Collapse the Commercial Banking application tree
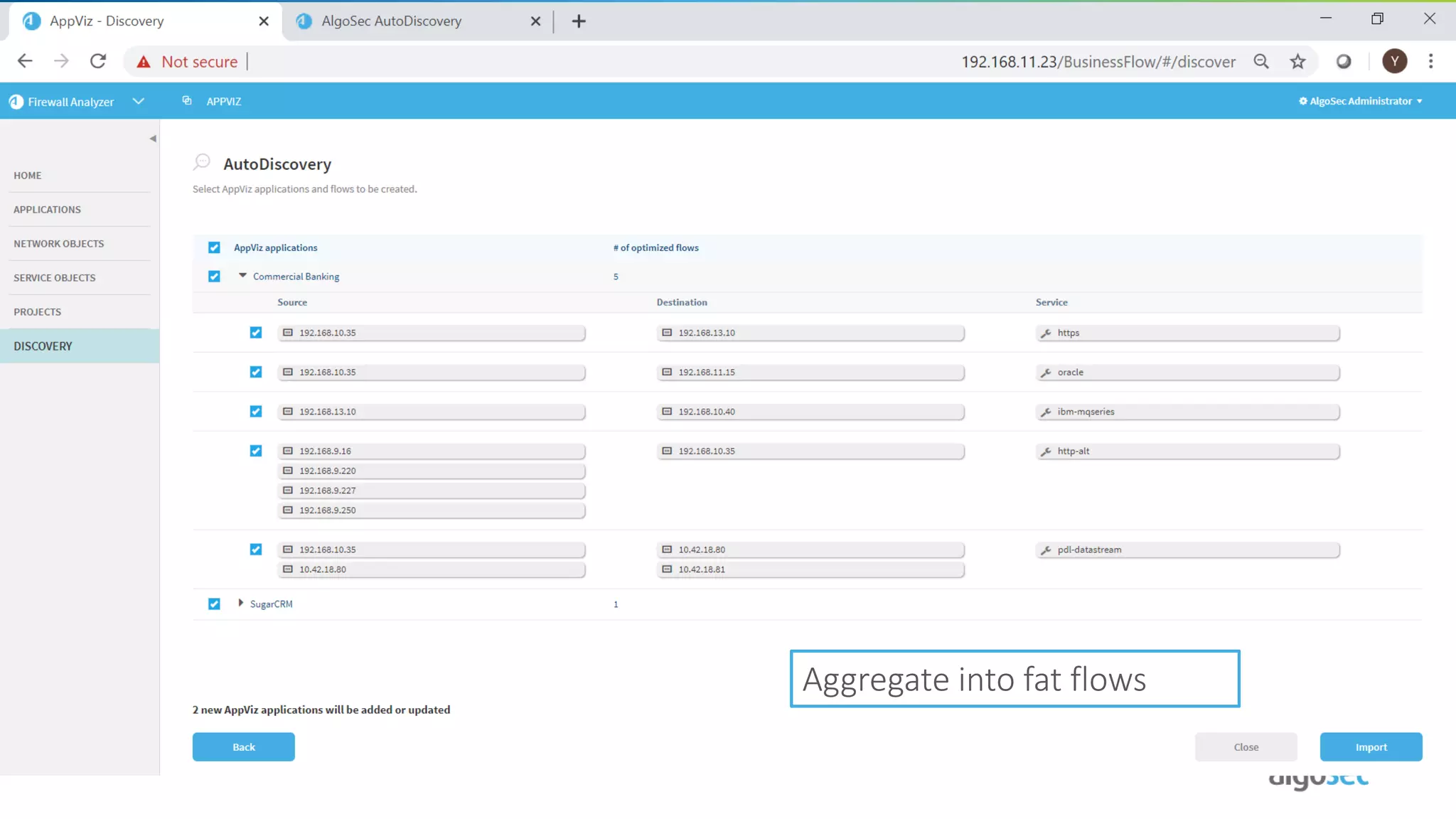1456x819 pixels. [x=242, y=275]
